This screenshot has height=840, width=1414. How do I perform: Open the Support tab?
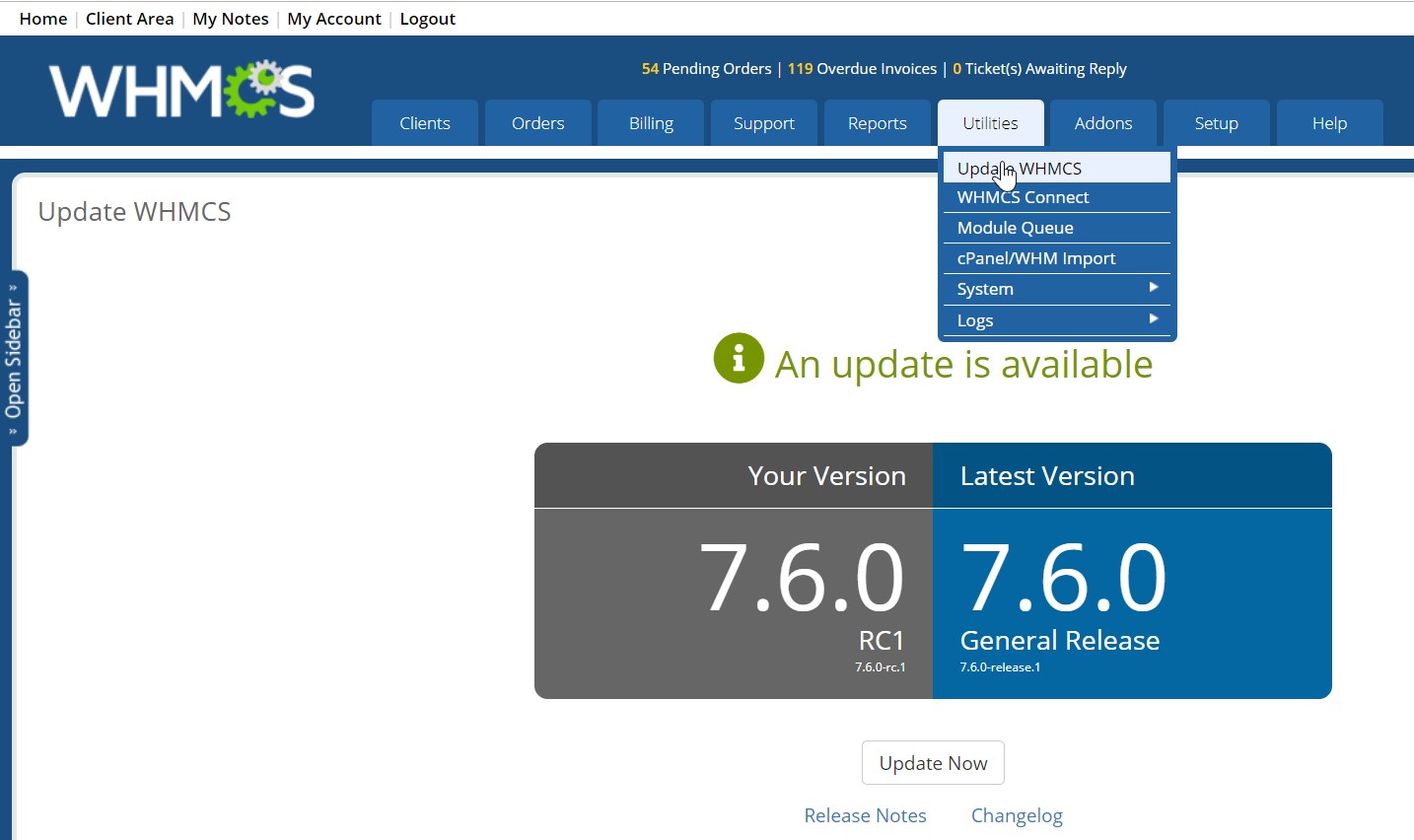(764, 123)
